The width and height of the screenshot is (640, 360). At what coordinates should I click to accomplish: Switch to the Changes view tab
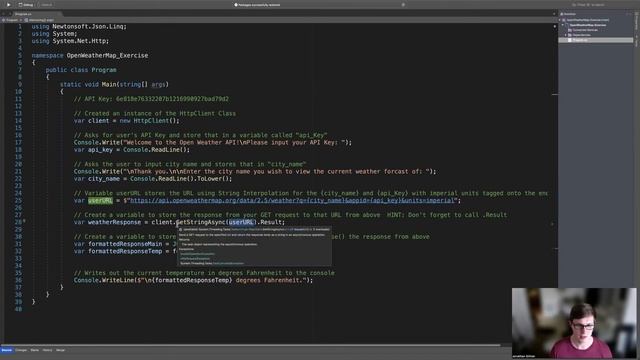[x=21, y=350]
